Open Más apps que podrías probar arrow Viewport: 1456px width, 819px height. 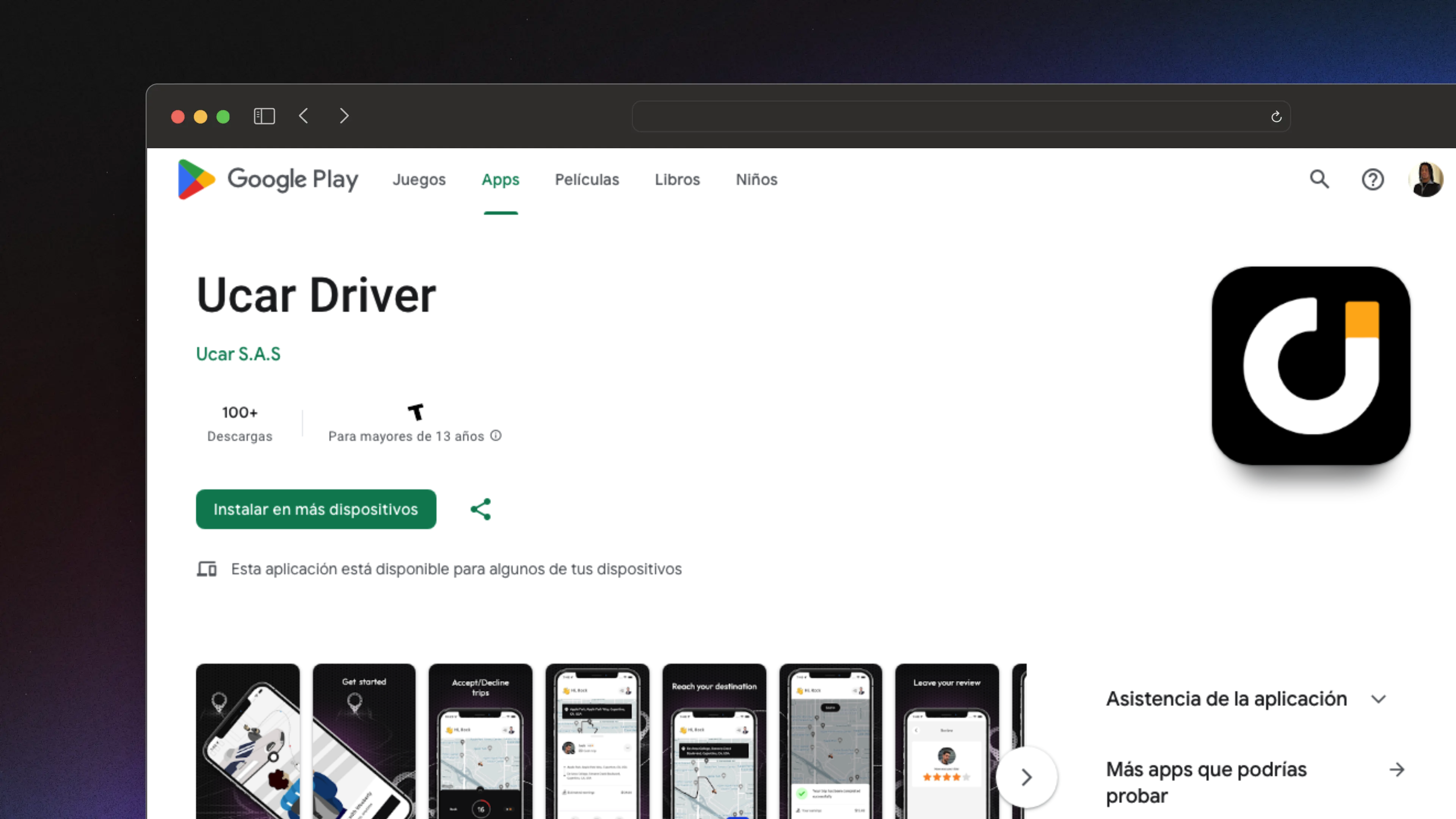(x=1396, y=769)
